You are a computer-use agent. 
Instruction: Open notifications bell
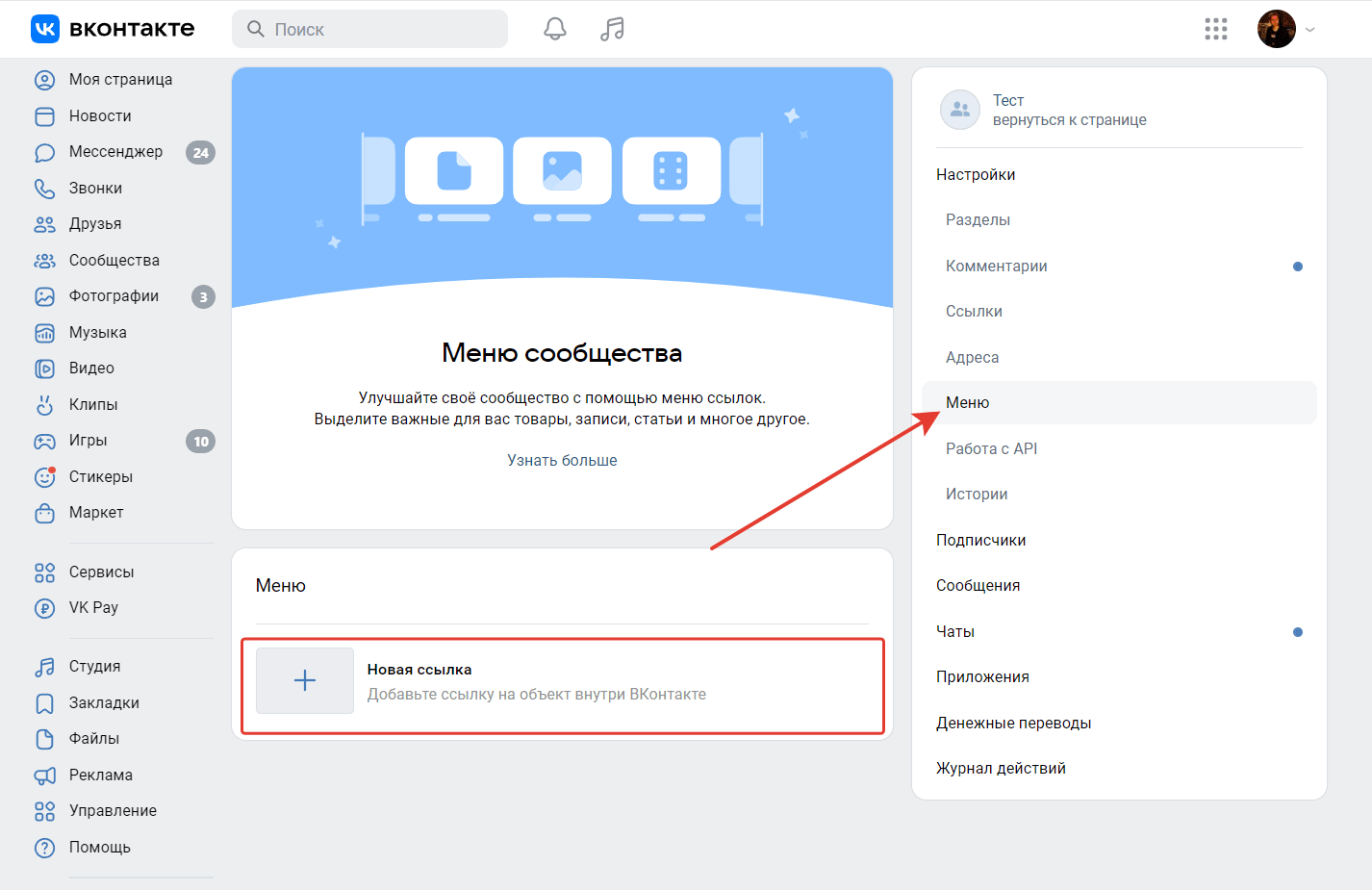(x=555, y=29)
